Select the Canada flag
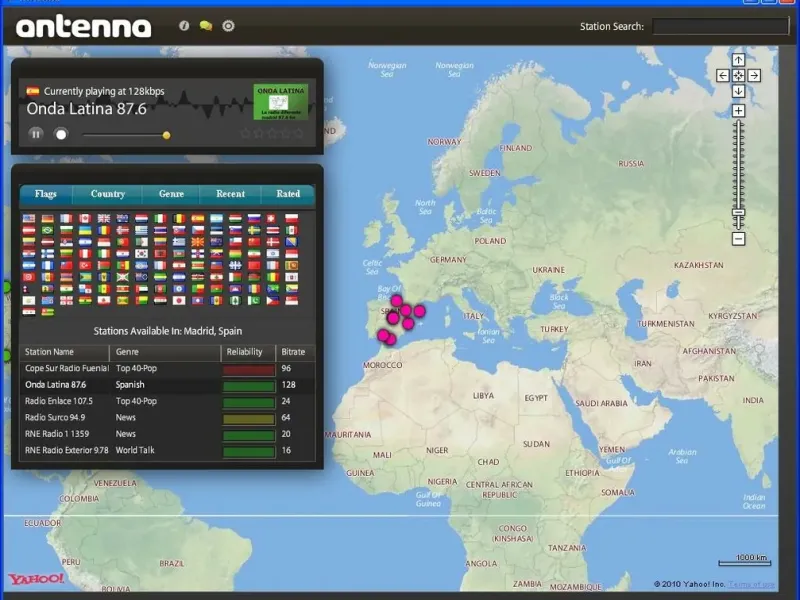This screenshot has height=600, width=800. click(x=85, y=218)
